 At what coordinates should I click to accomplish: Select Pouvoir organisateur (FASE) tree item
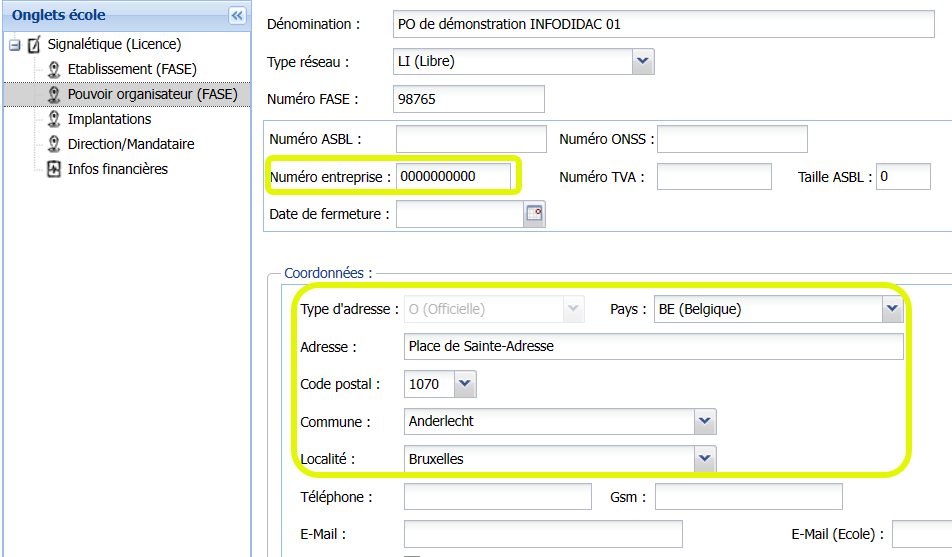(x=151, y=94)
